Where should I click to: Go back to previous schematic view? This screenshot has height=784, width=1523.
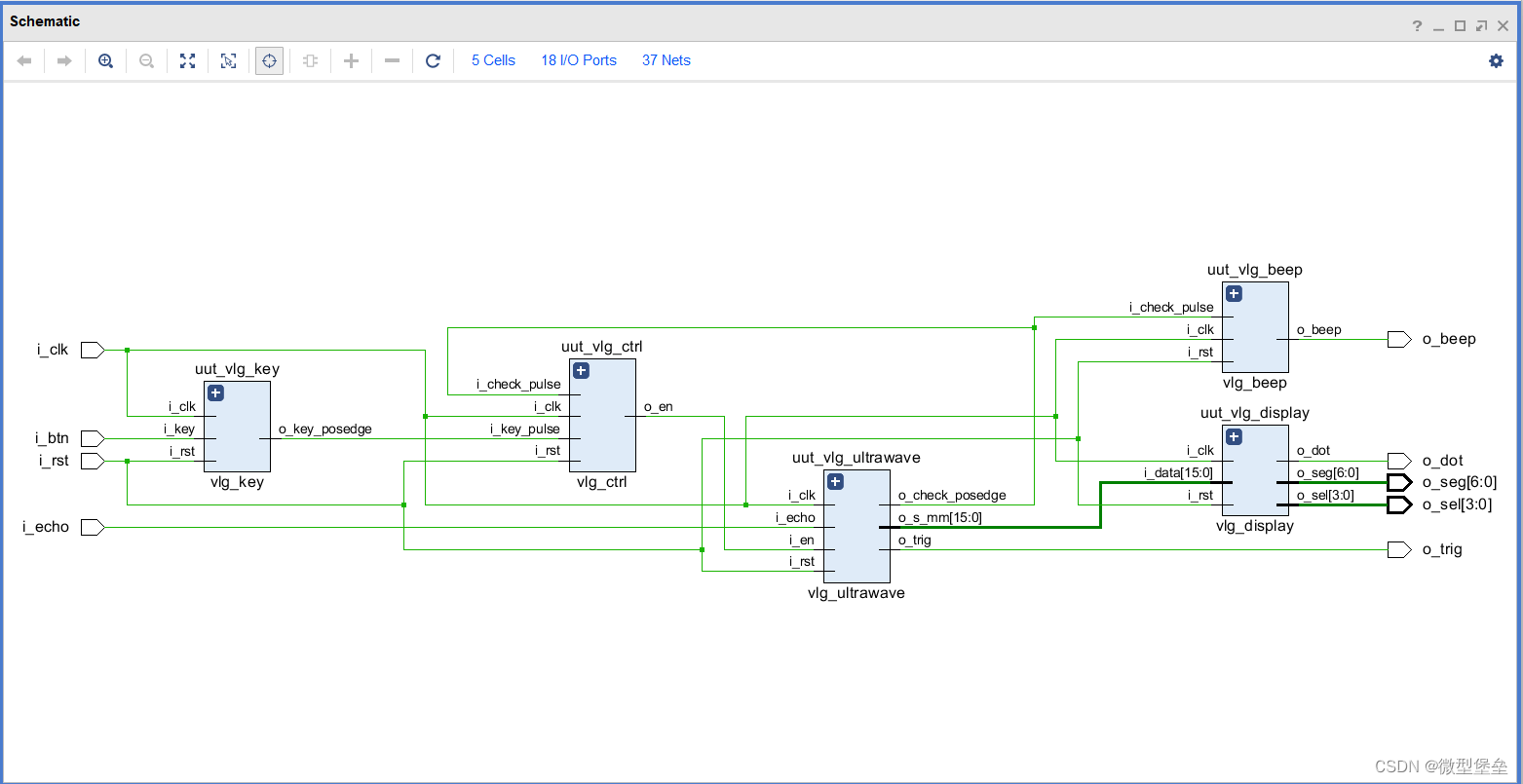pyautogui.click(x=24, y=60)
